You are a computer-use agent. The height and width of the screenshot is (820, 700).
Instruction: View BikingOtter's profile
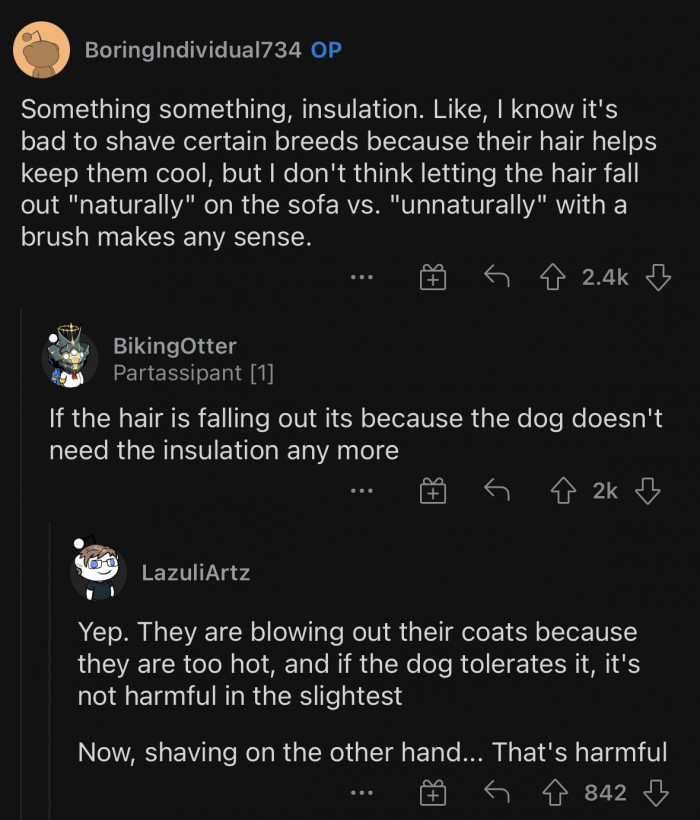[x=175, y=347]
